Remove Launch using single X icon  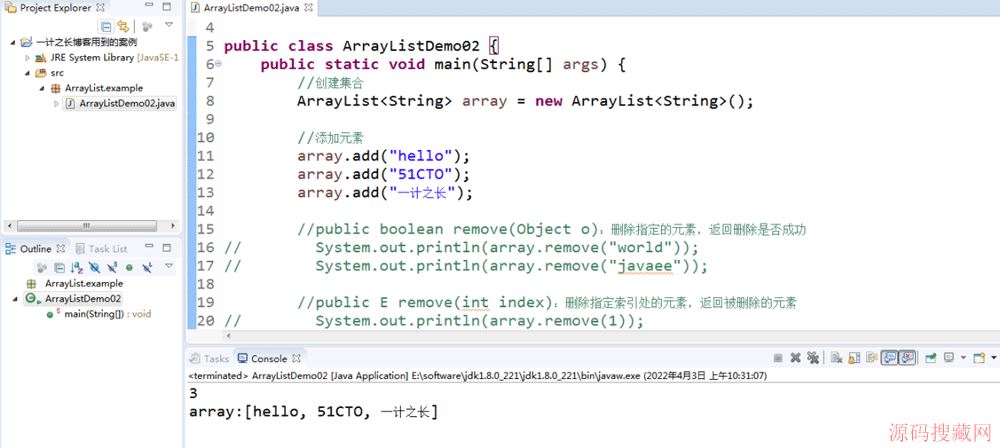[x=795, y=358]
